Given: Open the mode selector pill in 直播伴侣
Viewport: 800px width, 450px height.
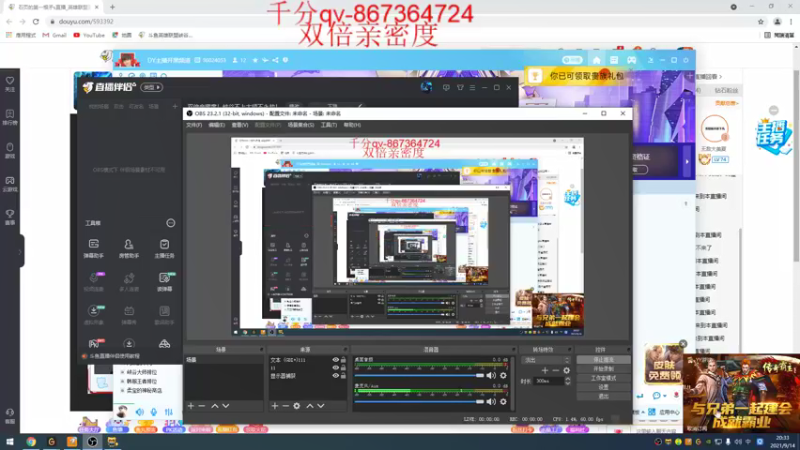Looking at the screenshot, I should pos(152,88).
